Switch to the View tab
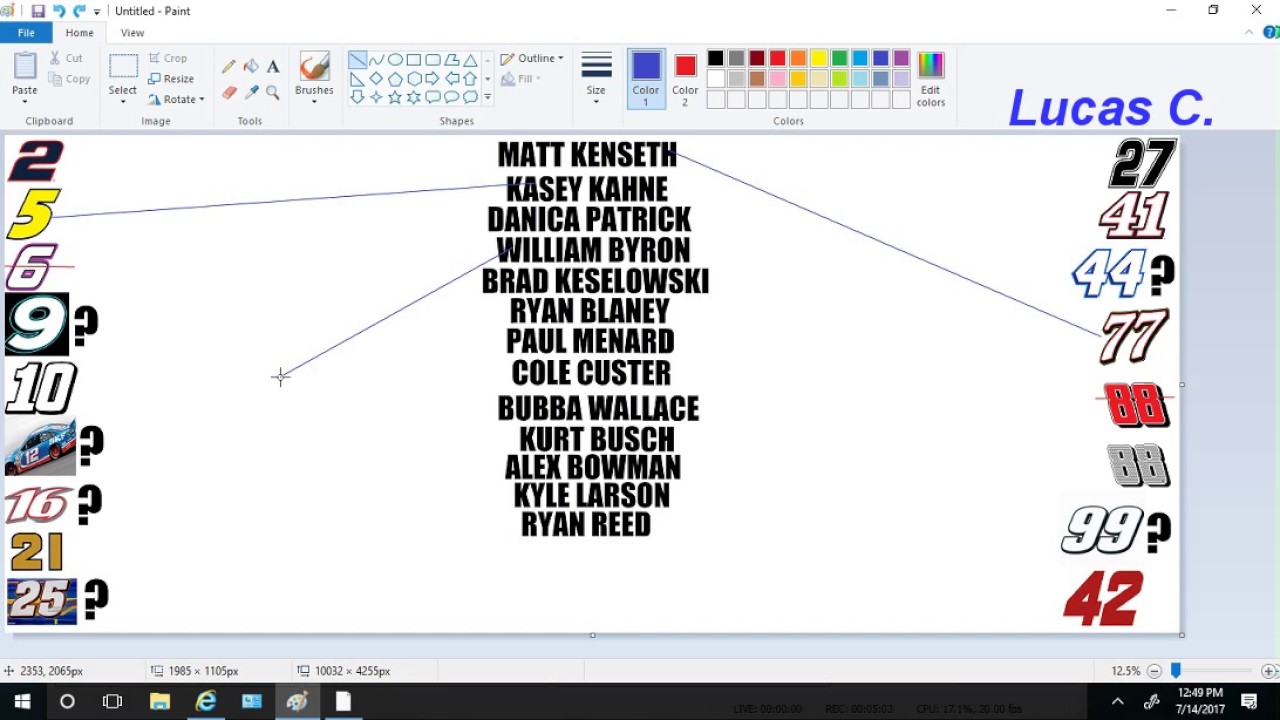Image resolution: width=1280 pixels, height=720 pixels. 132,33
